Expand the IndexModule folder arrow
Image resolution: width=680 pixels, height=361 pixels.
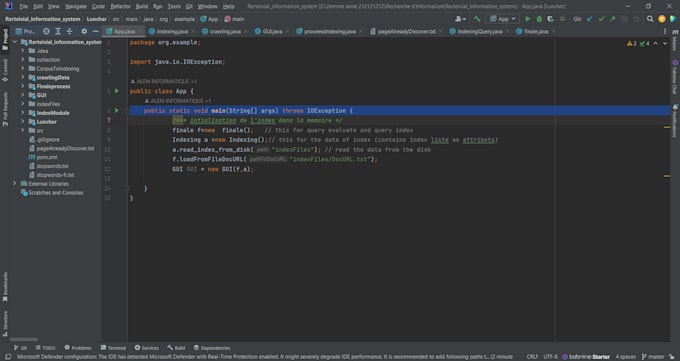(x=23, y=113)
